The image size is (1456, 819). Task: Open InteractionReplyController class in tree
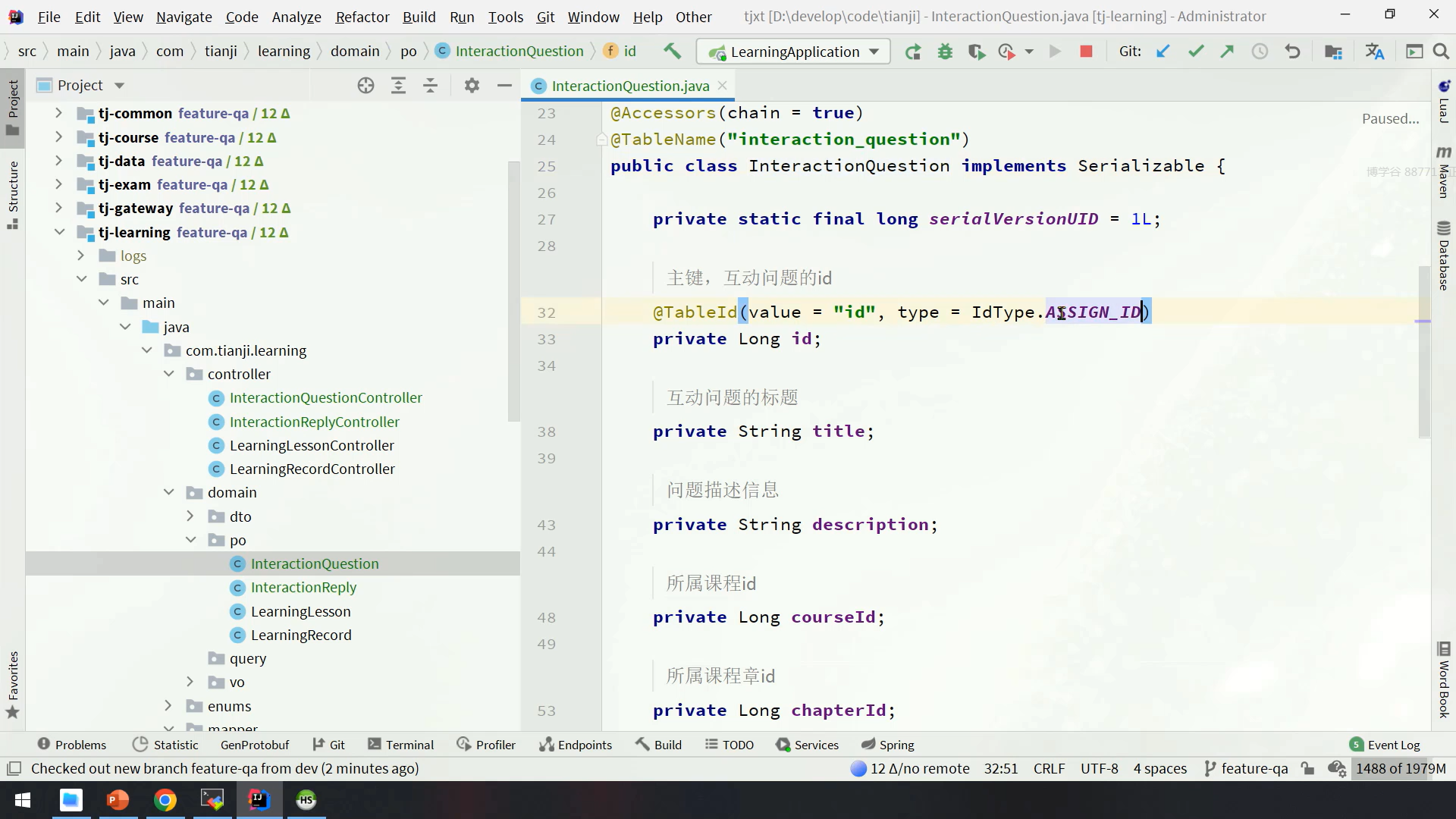pyautogui.click(x=314, y=422)
